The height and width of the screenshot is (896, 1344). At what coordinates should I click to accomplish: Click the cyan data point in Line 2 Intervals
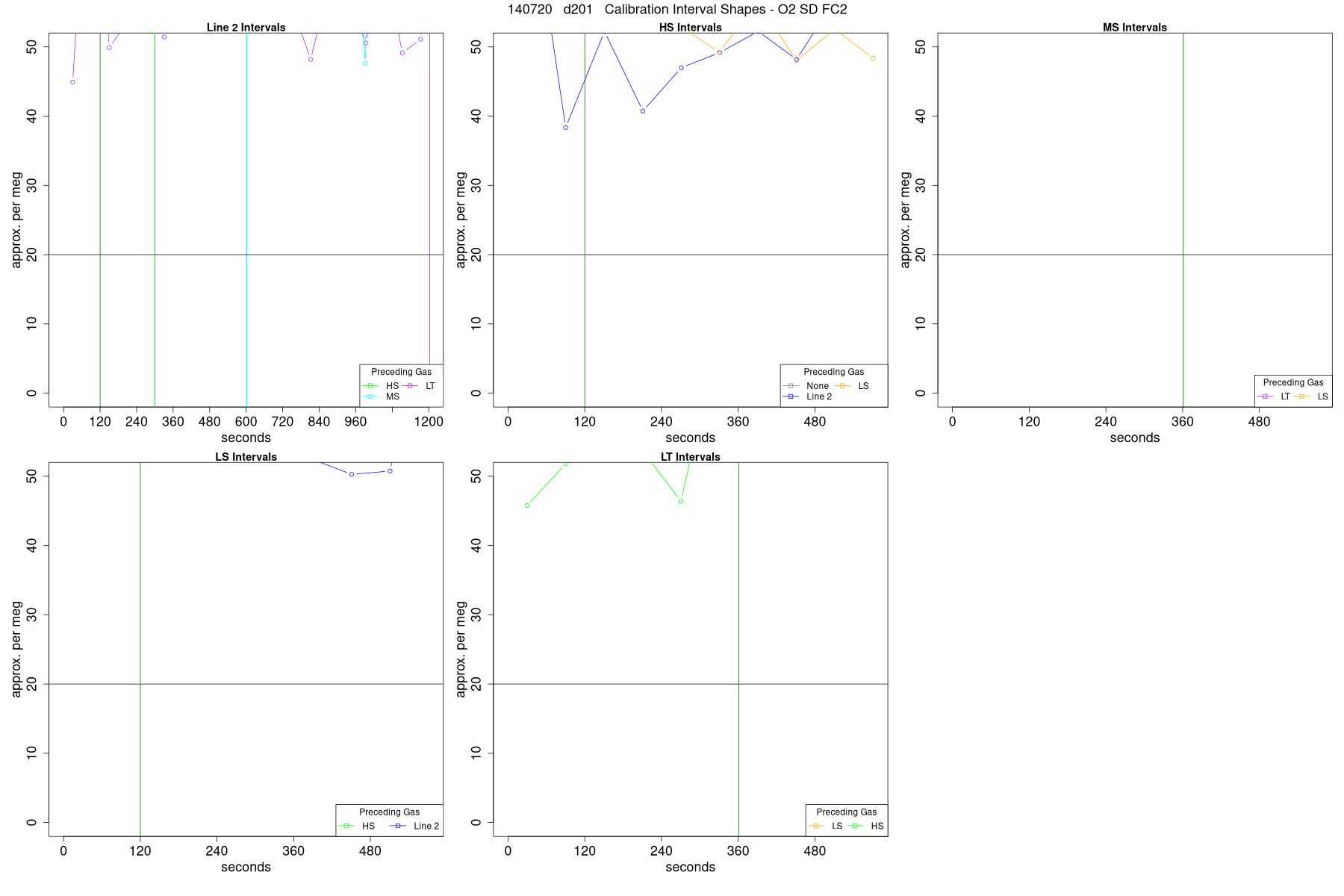[365, 63]
